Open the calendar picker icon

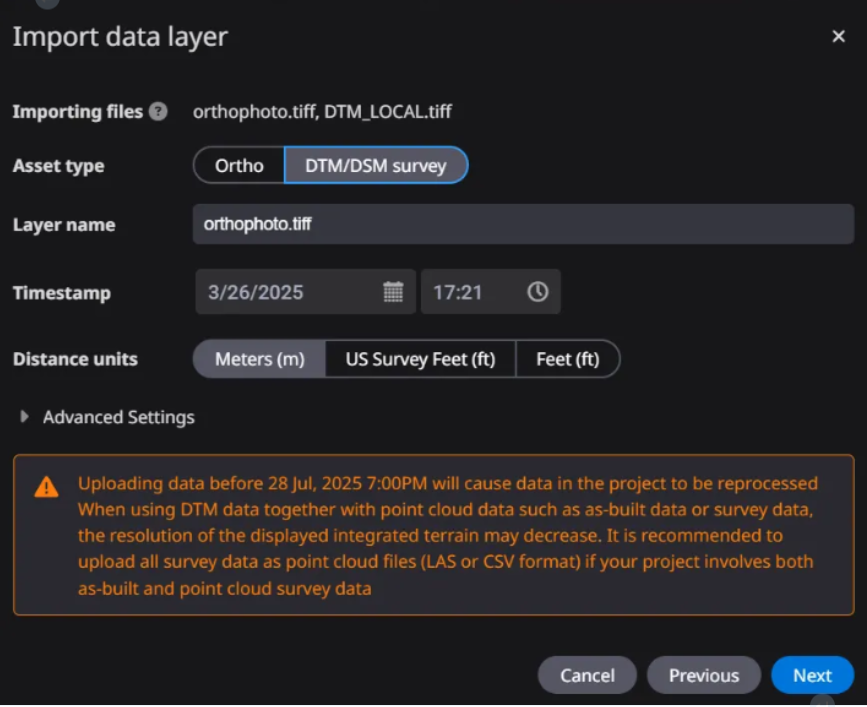(x=393, y=292)
